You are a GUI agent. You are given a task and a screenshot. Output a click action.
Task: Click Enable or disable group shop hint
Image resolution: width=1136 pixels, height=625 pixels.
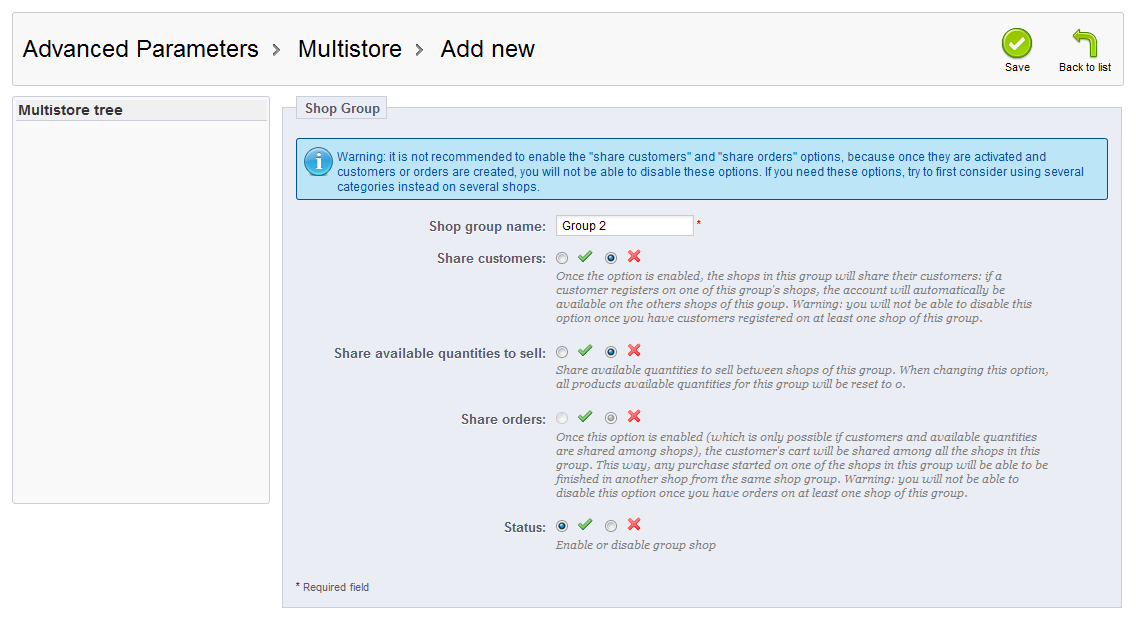(635, 545)
